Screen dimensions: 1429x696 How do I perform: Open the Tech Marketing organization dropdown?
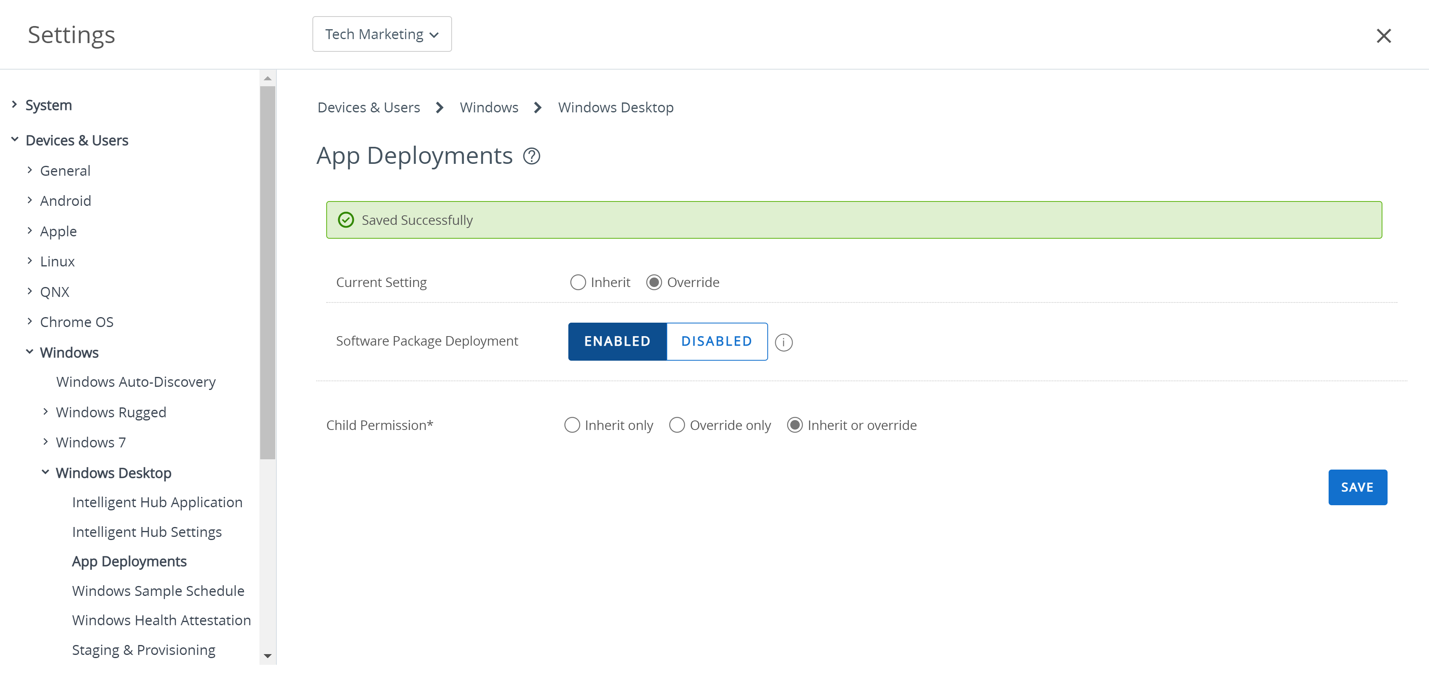tap(381, 33)
